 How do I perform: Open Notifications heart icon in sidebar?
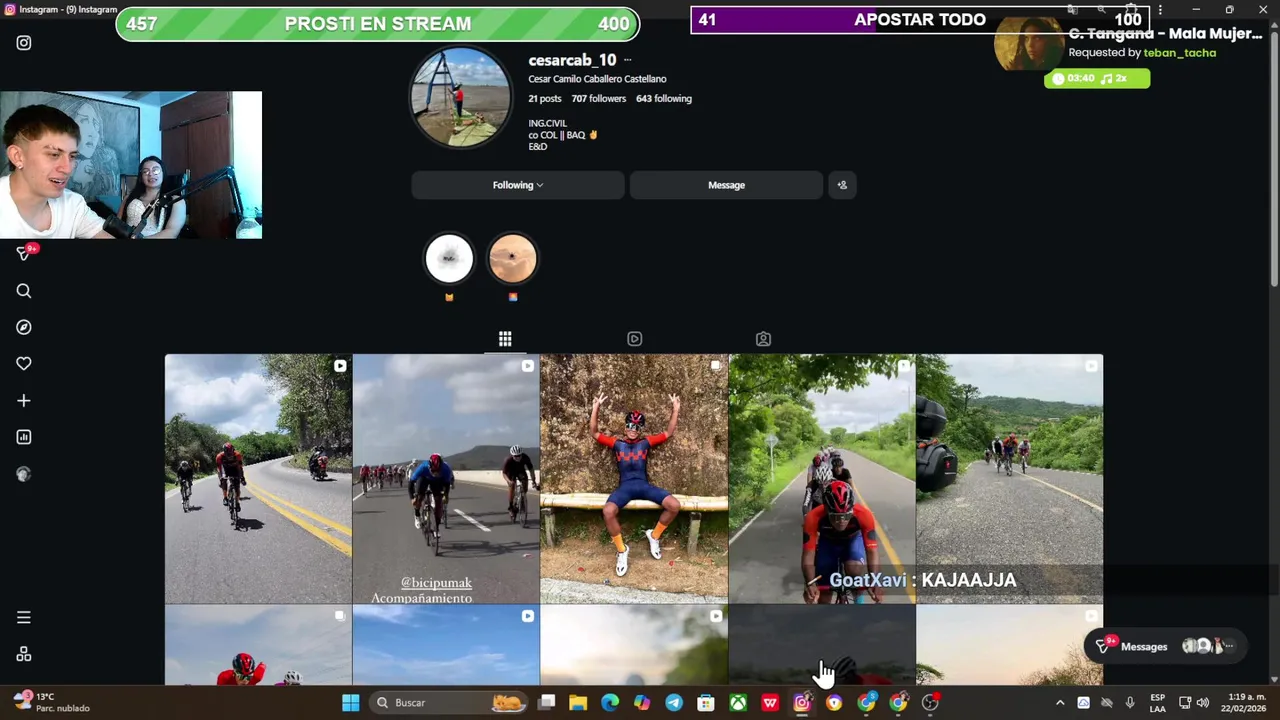click(x=24, y=364)
